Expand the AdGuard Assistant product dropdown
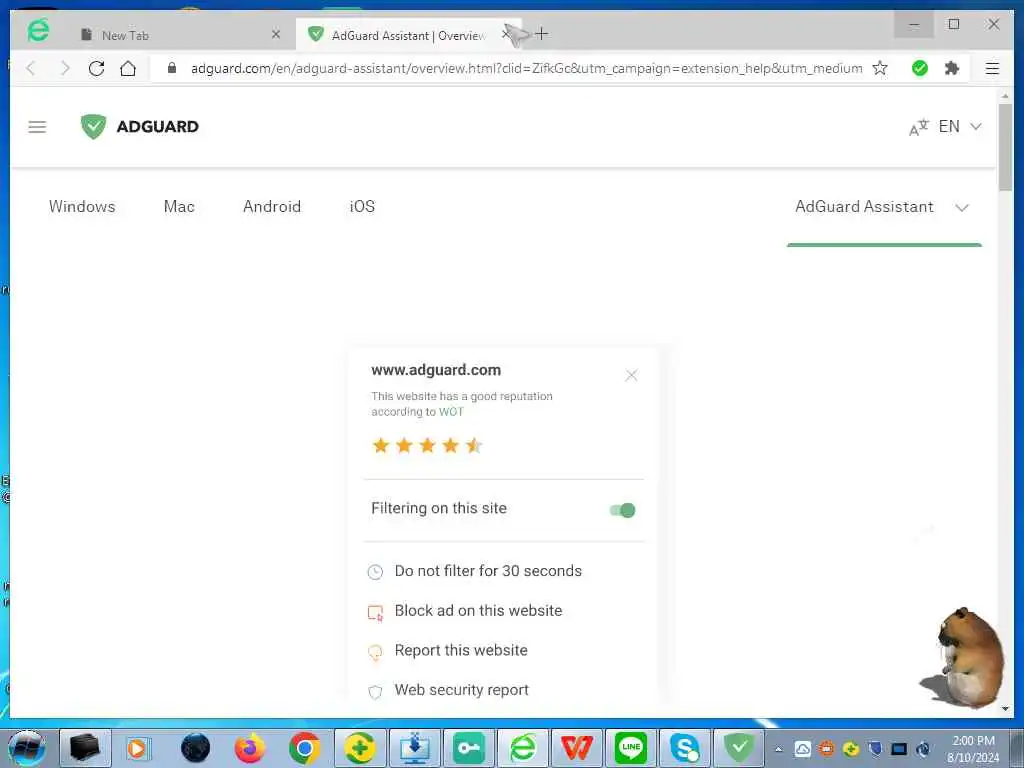 coord(882,207)
